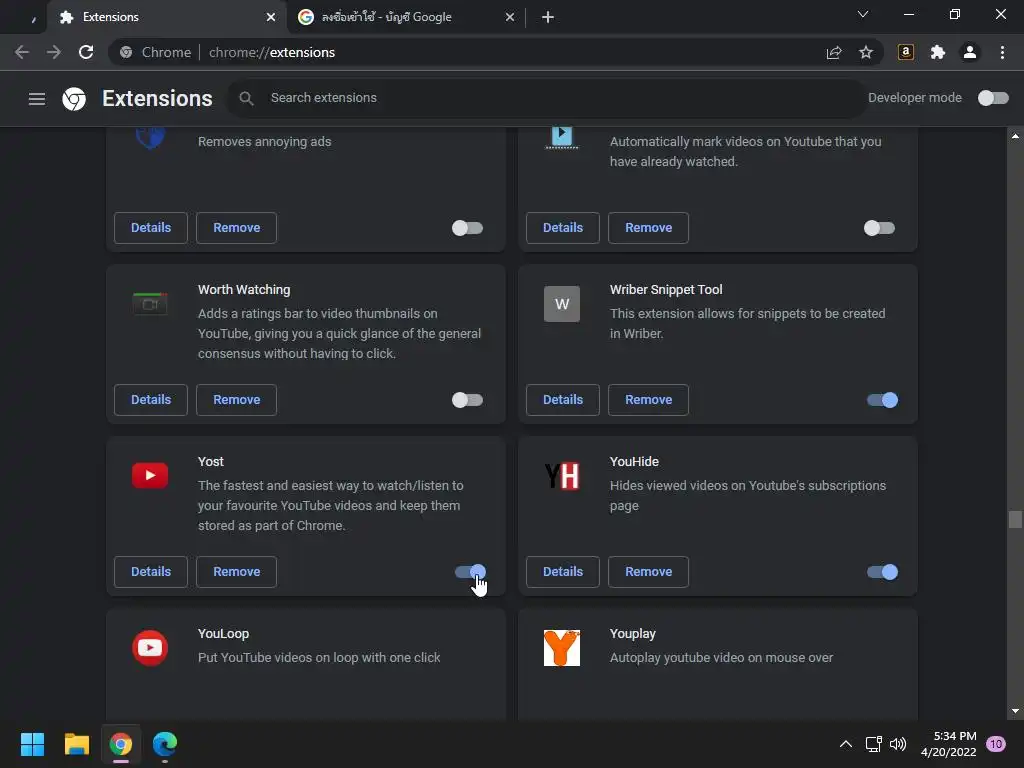Open the Extensions main menu hamburger icon
The image size is (1024, 768).
tap(37, 99)
